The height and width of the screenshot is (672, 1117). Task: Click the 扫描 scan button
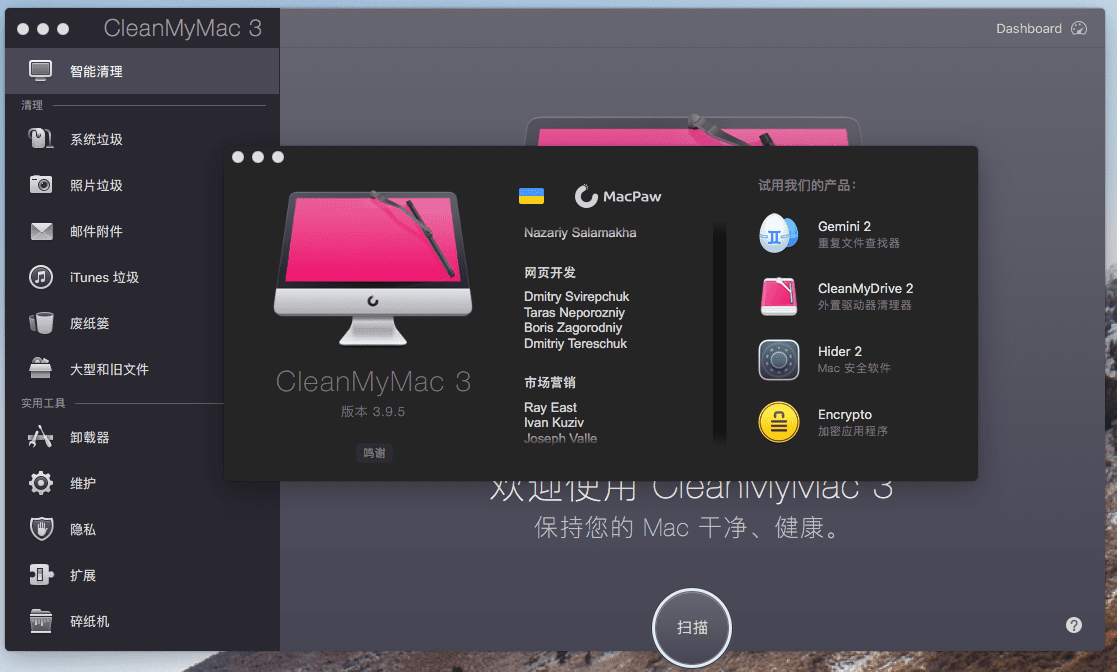tap(692, 628)
